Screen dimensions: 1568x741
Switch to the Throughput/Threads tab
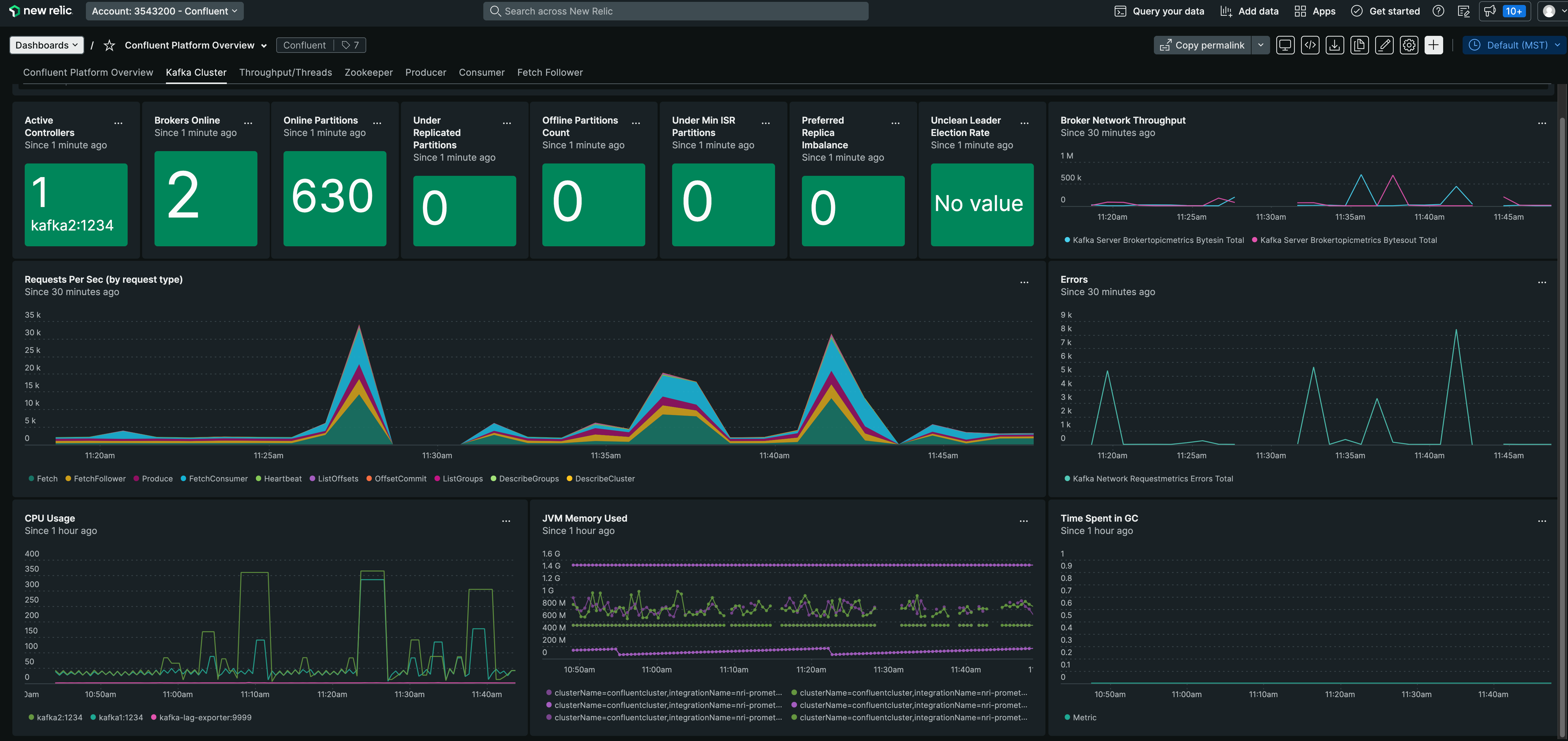point(286,72)
